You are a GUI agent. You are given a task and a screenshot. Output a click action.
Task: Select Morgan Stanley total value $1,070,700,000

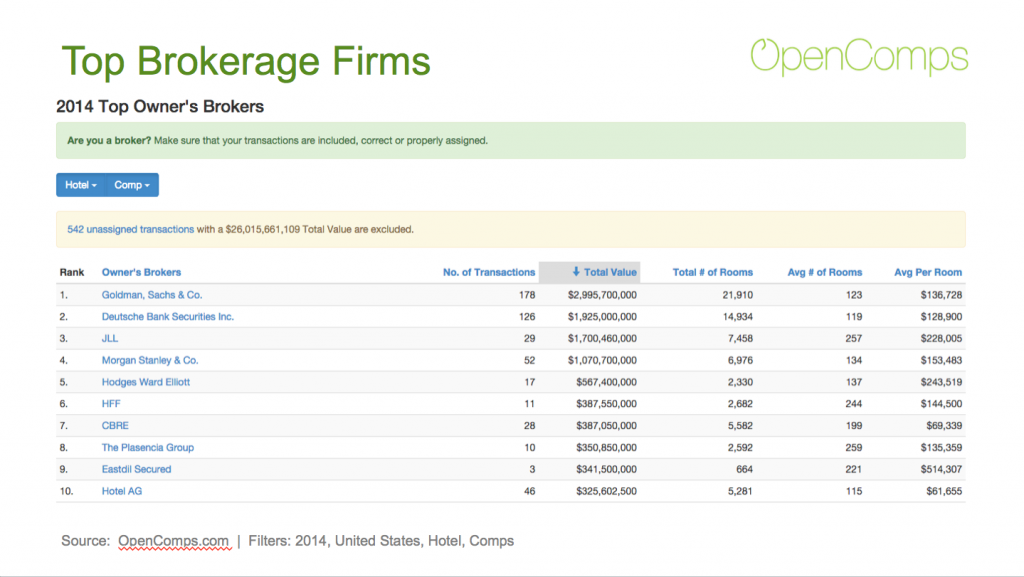pyautogui.click(x=602, y=360)
